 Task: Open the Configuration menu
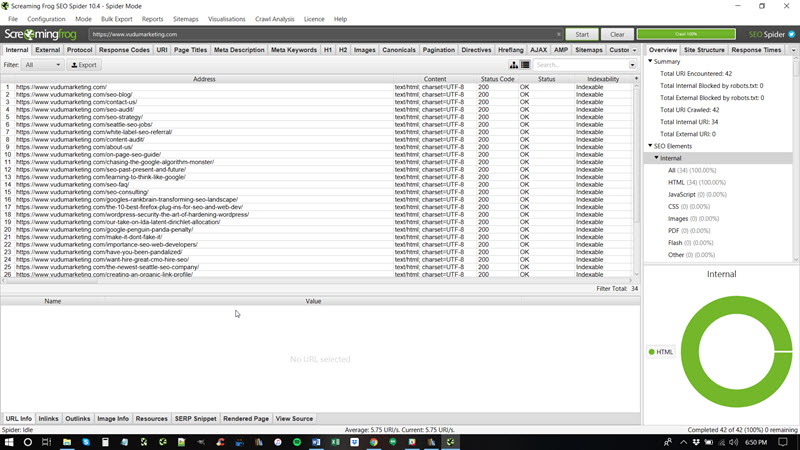pos(46,19)
